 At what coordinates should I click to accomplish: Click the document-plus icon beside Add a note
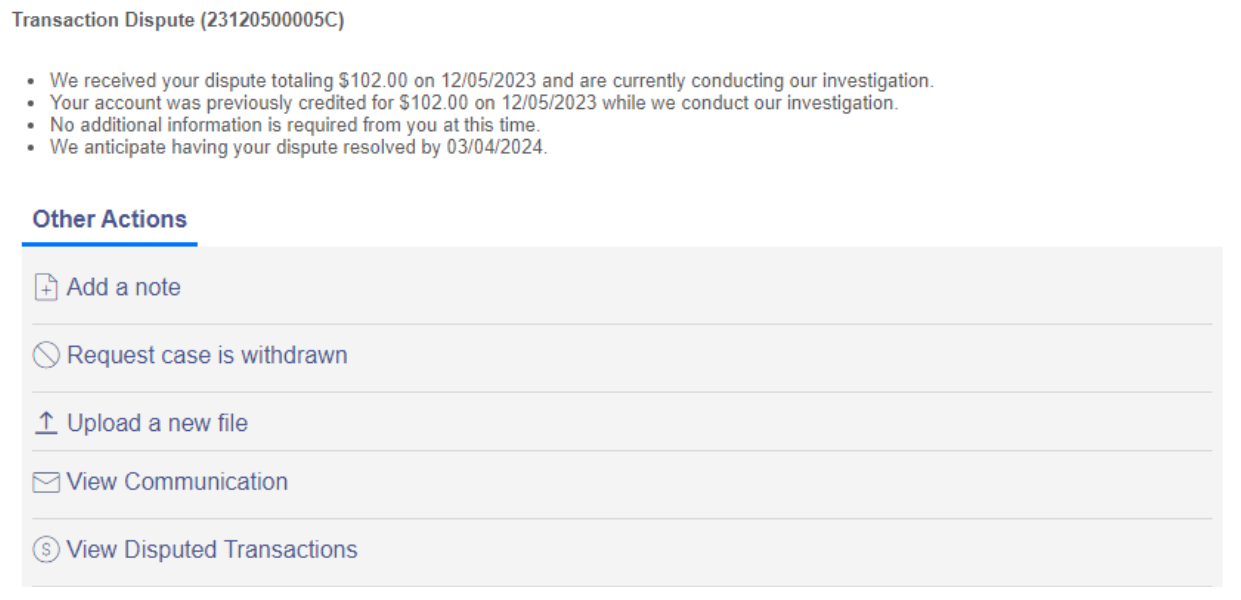tap(46, 288)
